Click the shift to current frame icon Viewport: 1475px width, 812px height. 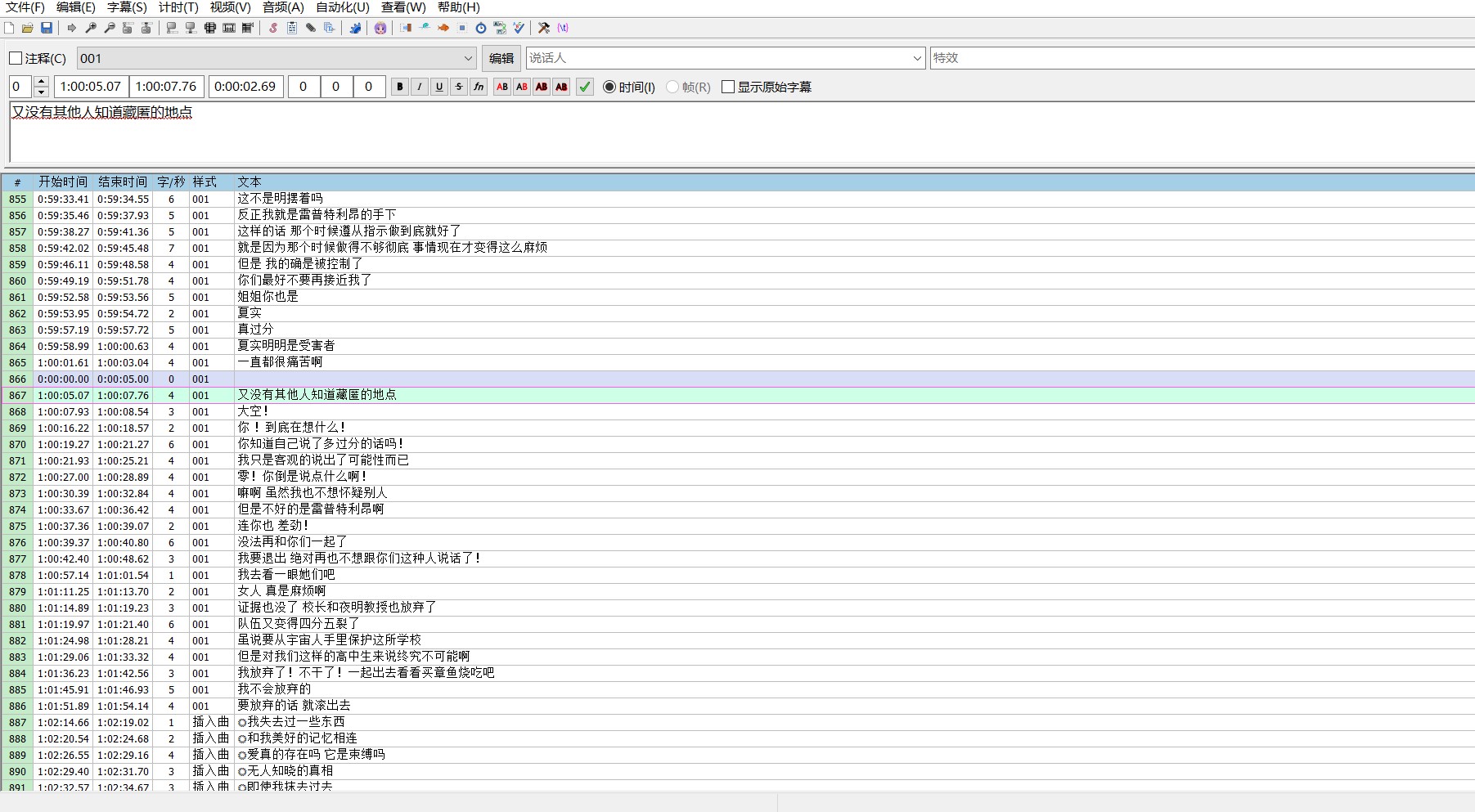248,28
